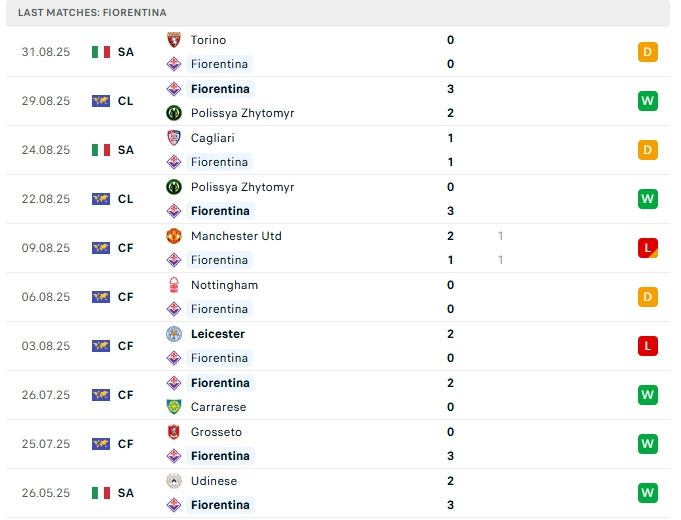Click the Italy flag on 31.08.25 row
Viewport: 681px width, 520px height.
tap(101, 52)
